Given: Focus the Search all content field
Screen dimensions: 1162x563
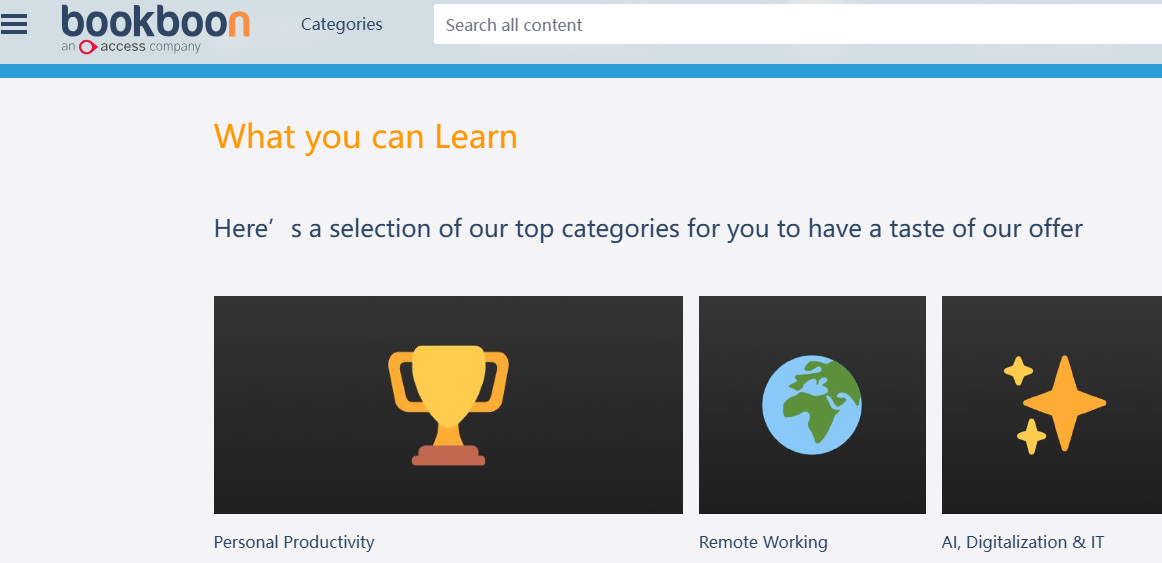Looking at the screenshot, I should (790, 25).
